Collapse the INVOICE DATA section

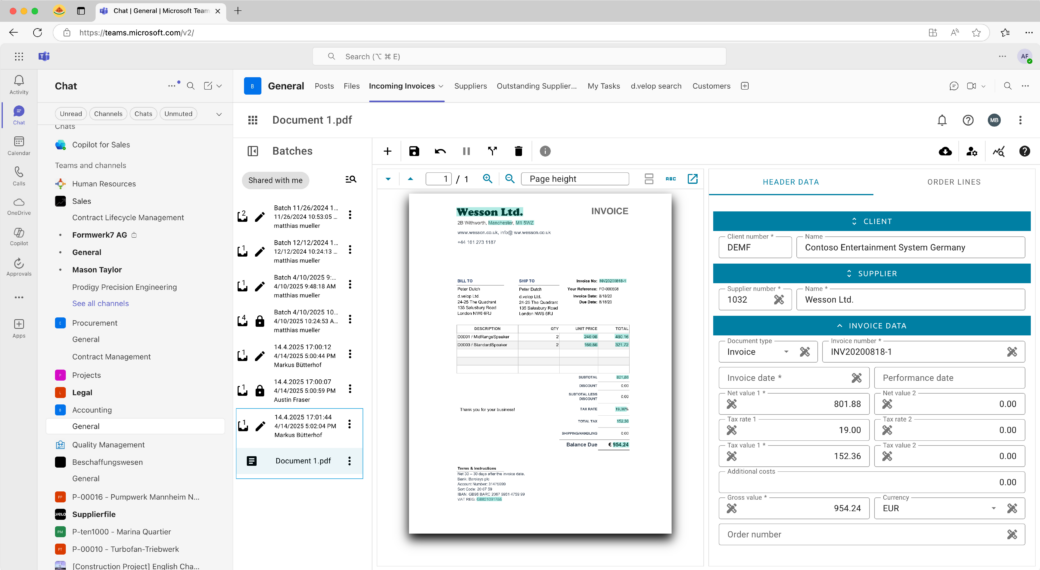tap(872, 326)
